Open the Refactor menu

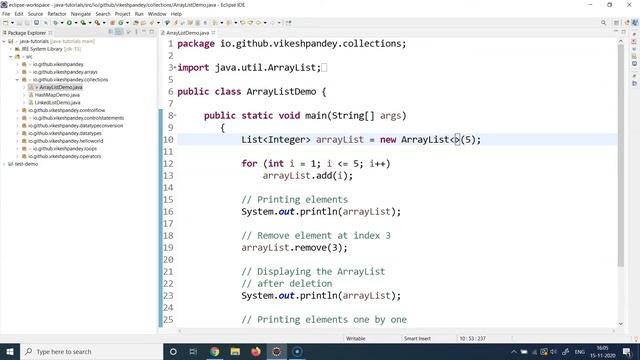pos(57,14)
